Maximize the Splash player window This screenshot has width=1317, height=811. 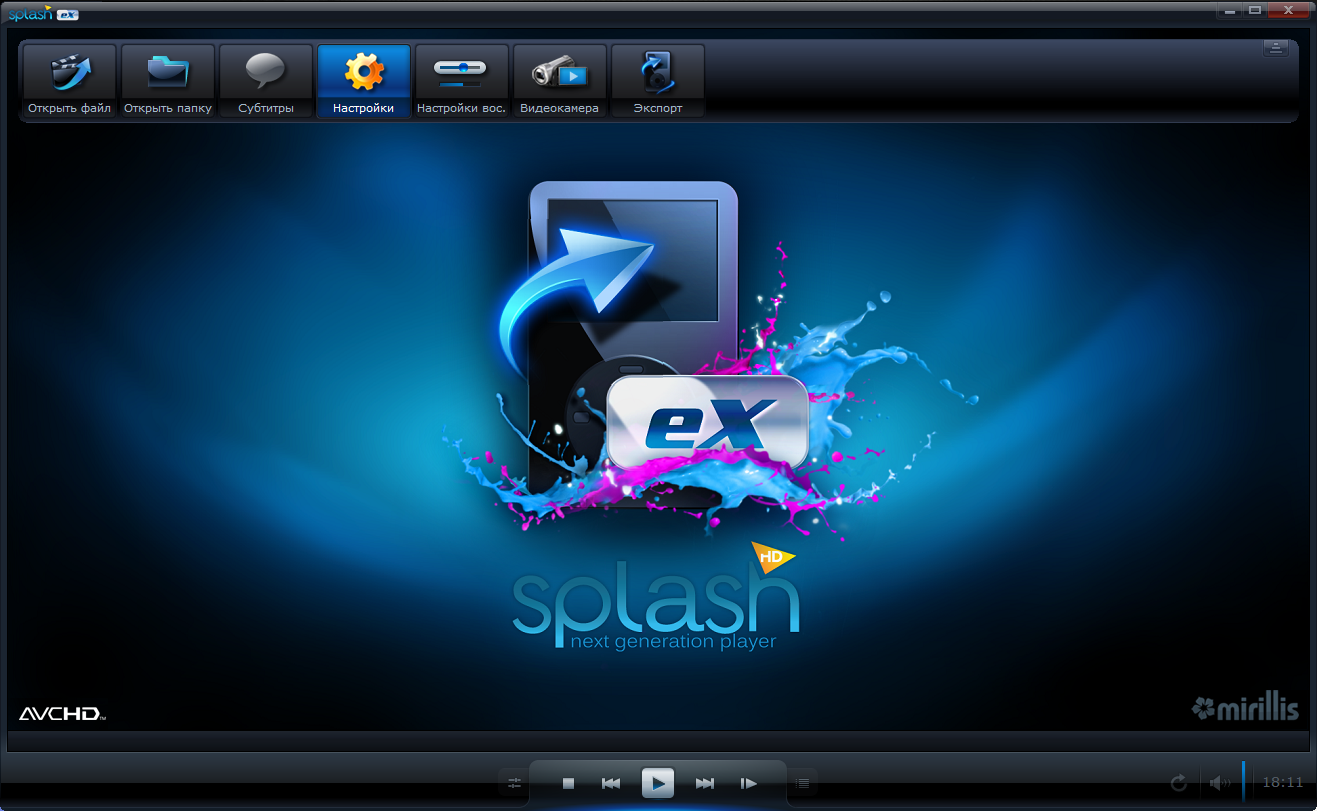[1254, 10]
